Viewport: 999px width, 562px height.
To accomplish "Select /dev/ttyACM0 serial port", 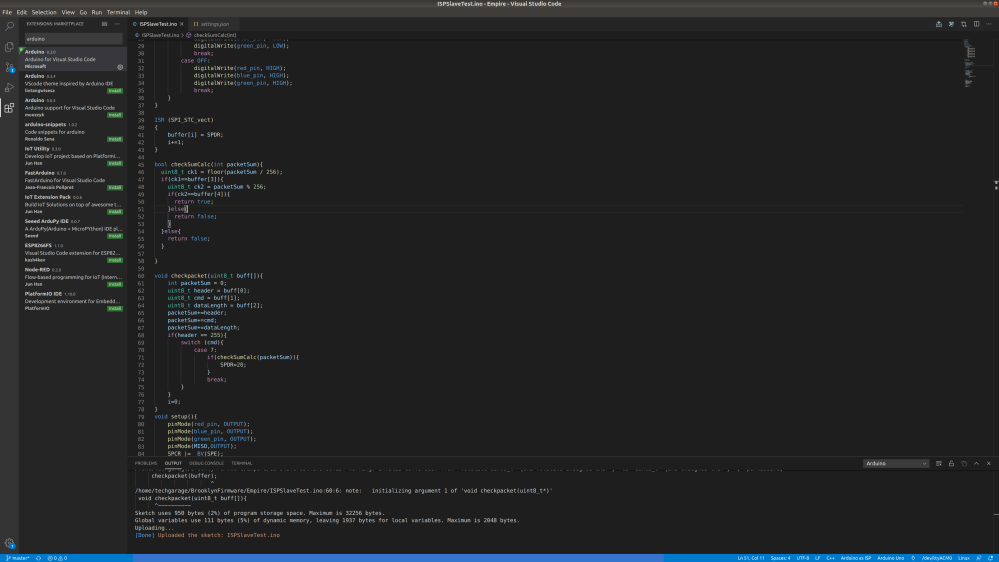I will (x=937, y=558).
